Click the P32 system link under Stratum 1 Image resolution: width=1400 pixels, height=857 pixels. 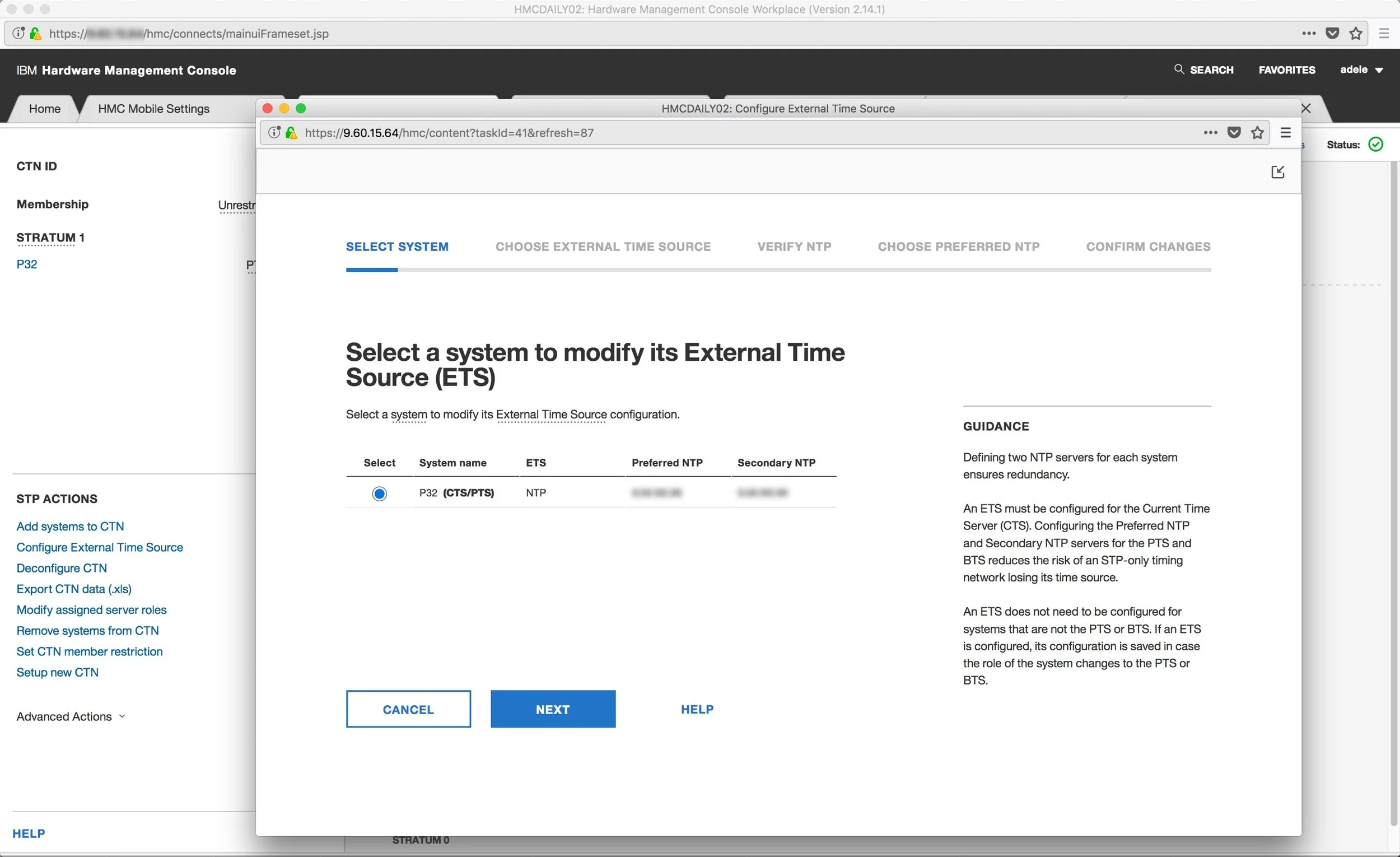point(27,264)
